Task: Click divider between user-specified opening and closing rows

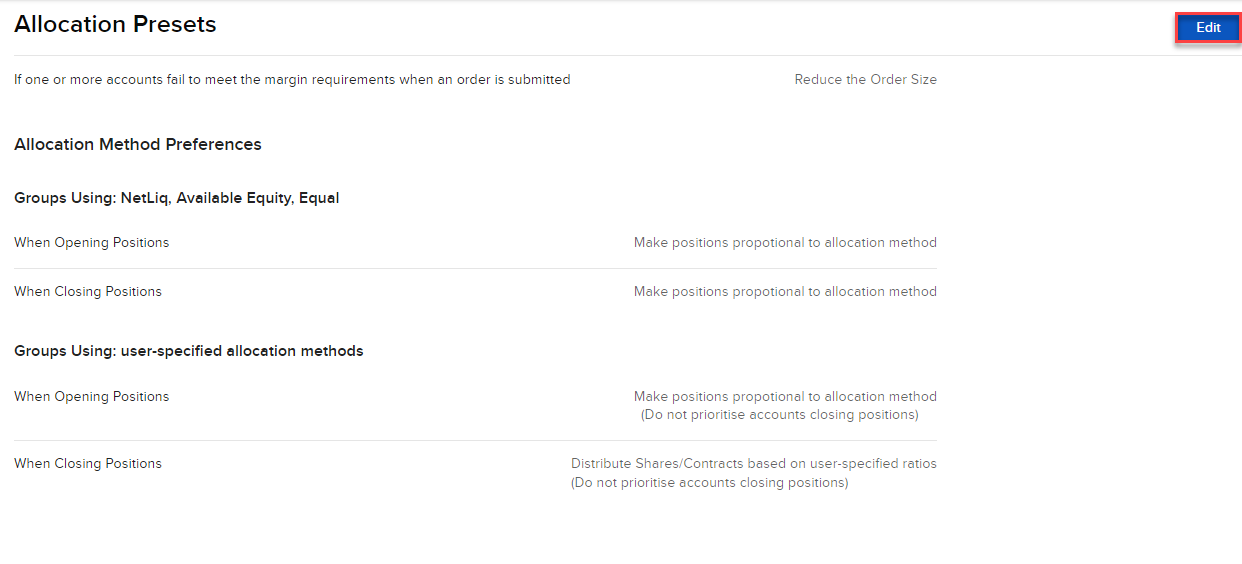Action: pos(475,440)
